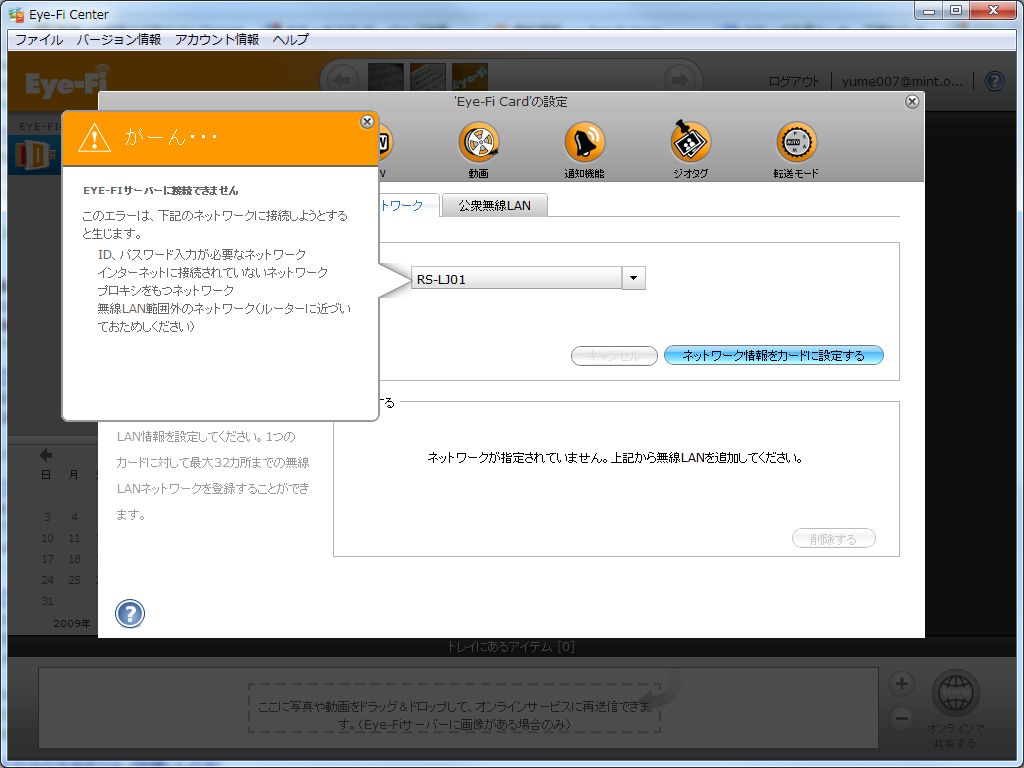Click the EYE-FIサーバーに接続できません error heading

point(161,191)
